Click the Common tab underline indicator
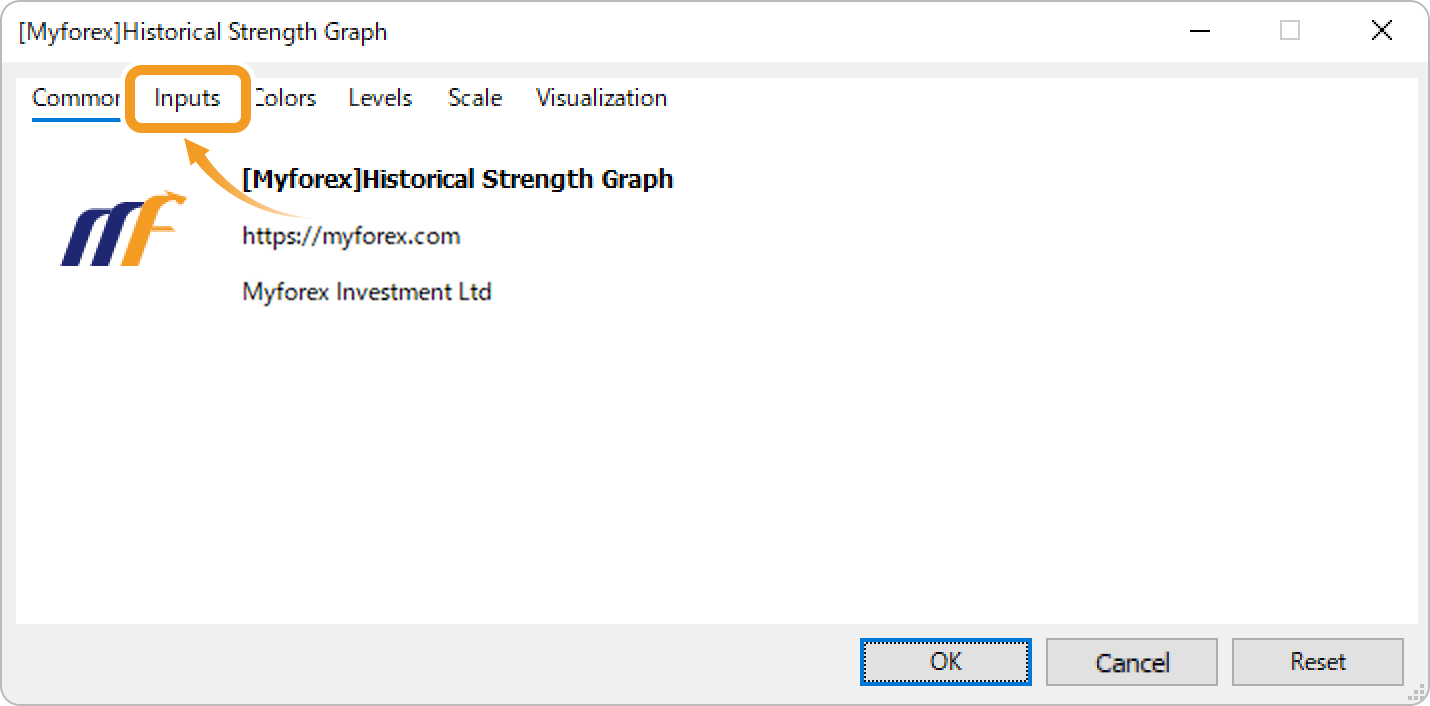This screenshot has height=706, width=1430. pyautogui.click(x=75, y=118)
